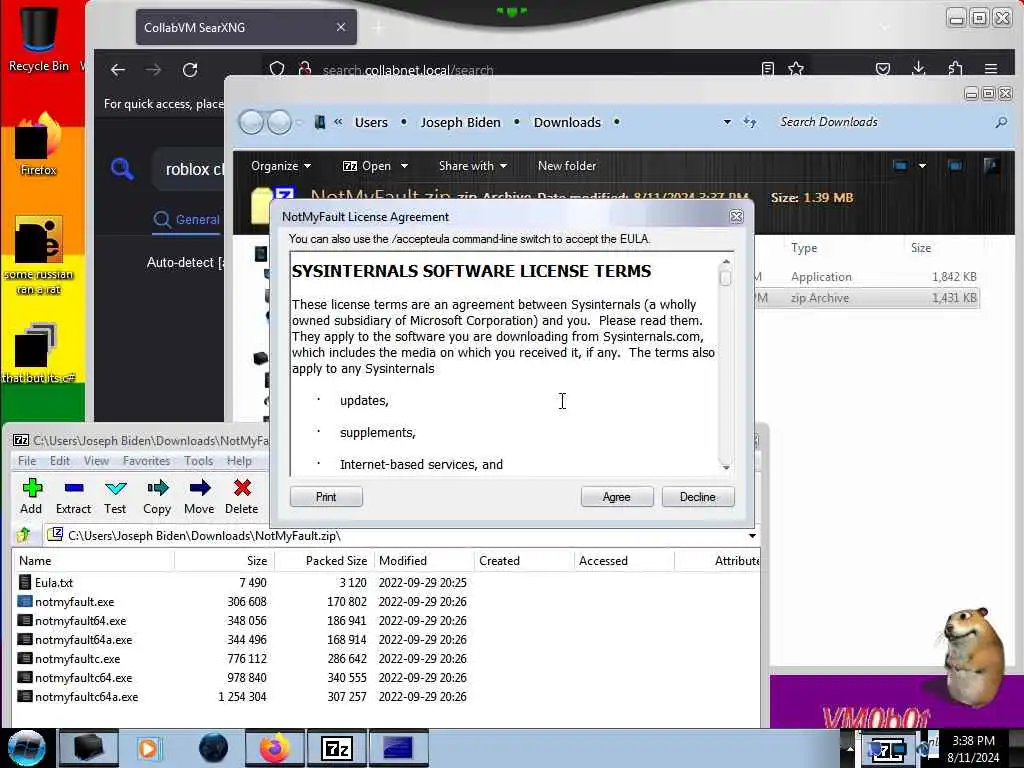Viewport: 1024px width, 768px height.
Task: Click the Pocket save icon in Firefox
Action: tap(883, 69)
